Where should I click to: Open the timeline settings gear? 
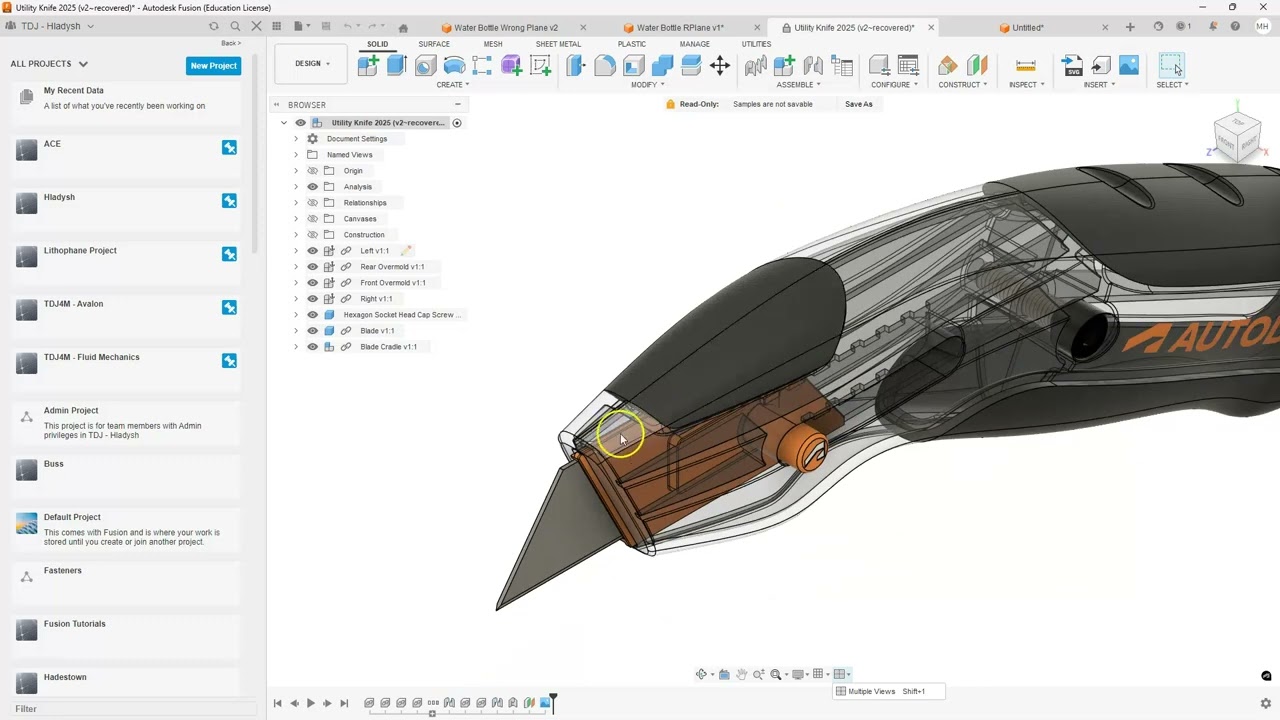[x=1266, y=703]
